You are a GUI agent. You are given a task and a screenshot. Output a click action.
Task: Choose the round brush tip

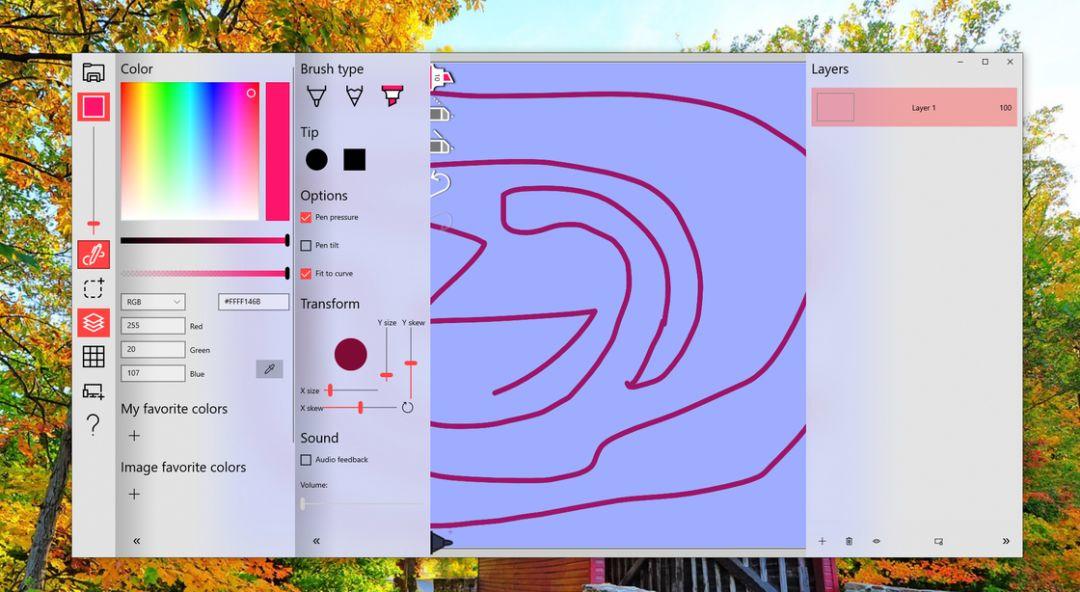point(317,160)
